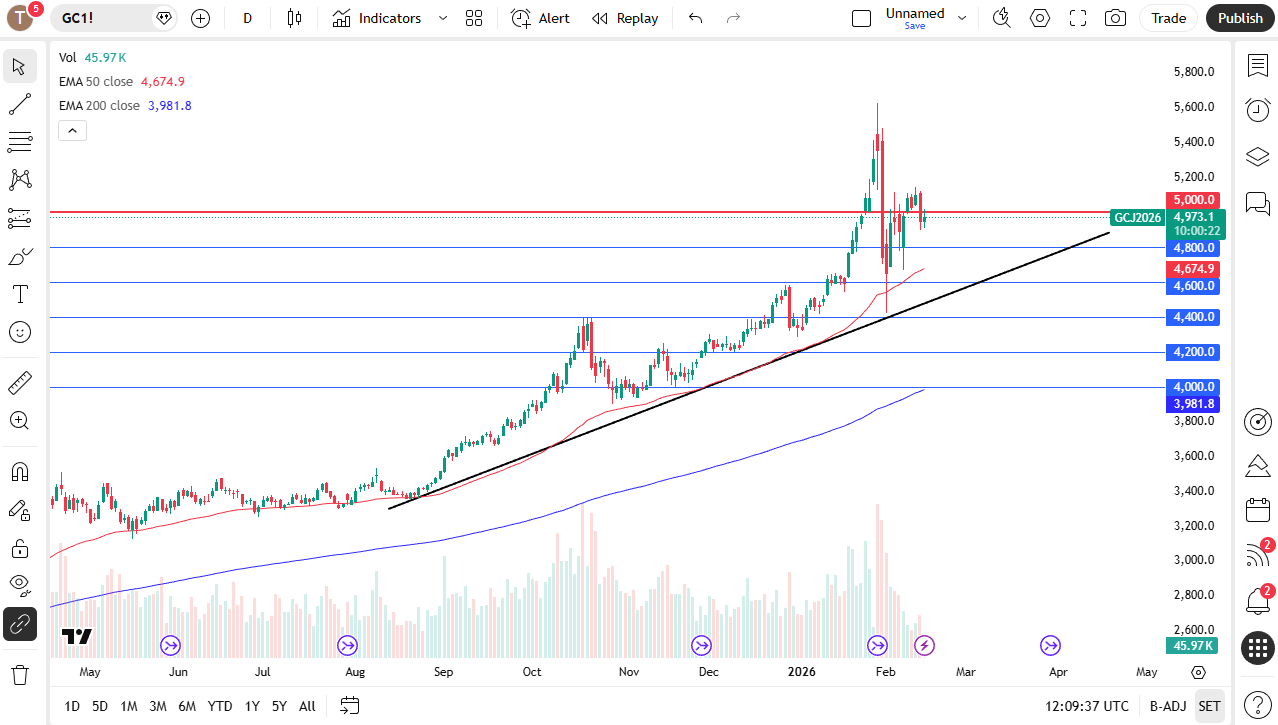Viewport: 1278px width, 725px height.
Task: Show All available data range
Action: (307, 706)
